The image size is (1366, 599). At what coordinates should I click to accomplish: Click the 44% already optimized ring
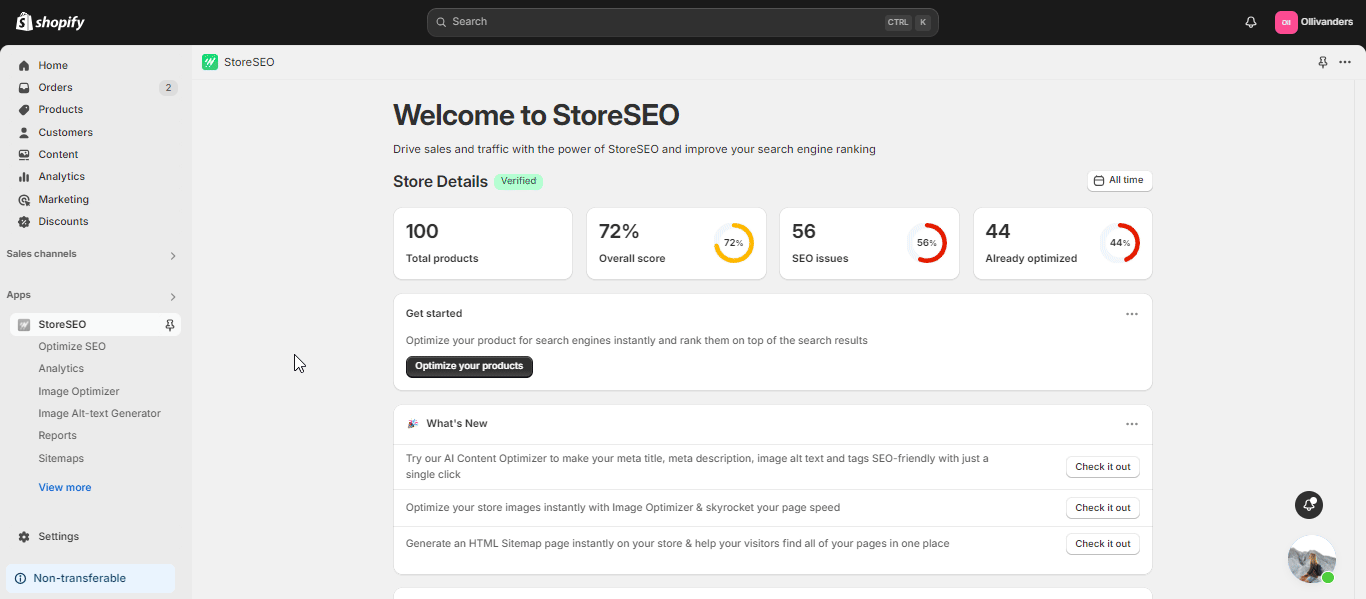click(x=1120, y=243)
